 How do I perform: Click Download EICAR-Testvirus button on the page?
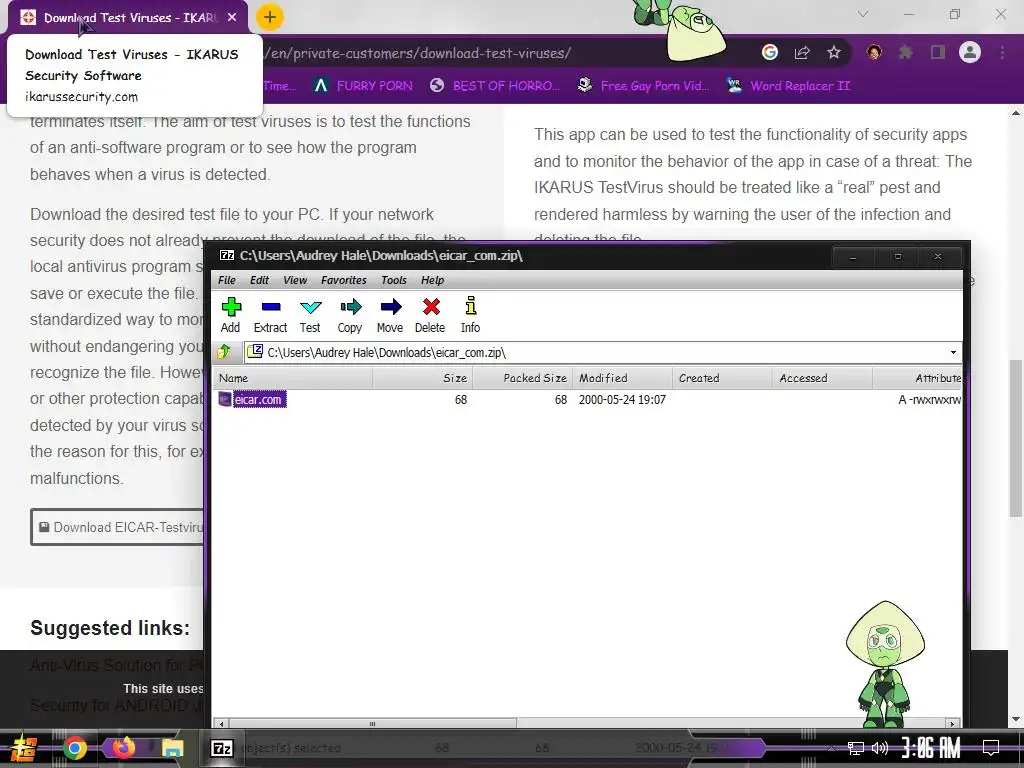coord(118,527)
